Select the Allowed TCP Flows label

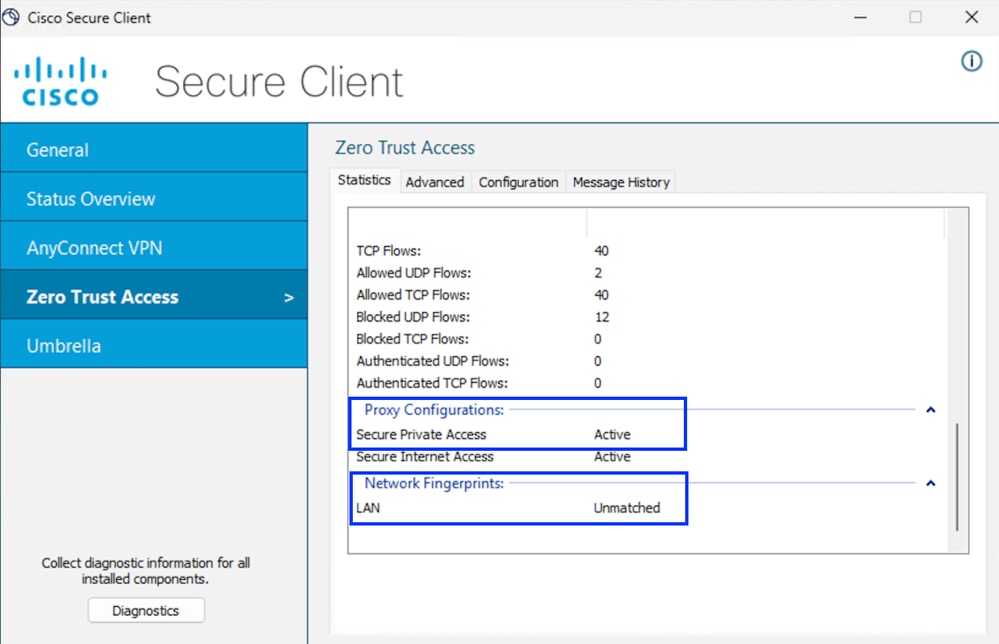(413, 295)
